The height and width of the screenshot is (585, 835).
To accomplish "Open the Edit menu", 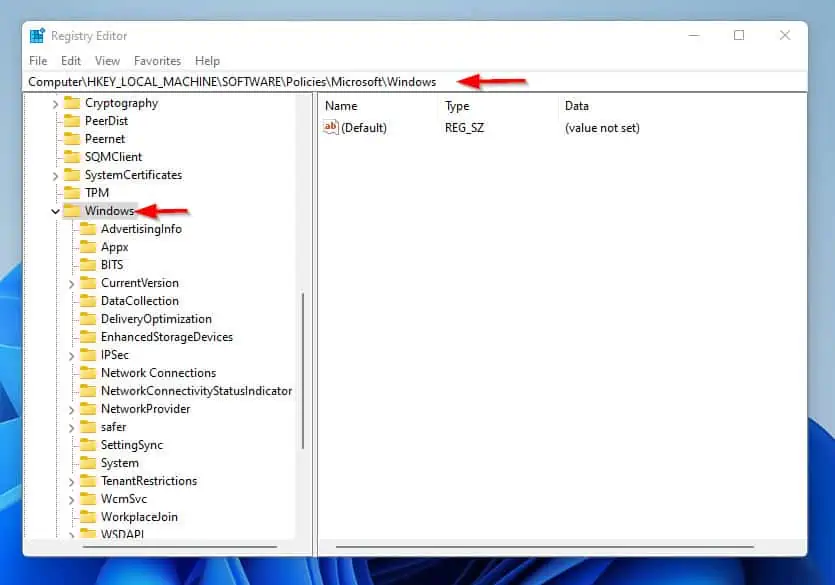I will pos(71,61).
